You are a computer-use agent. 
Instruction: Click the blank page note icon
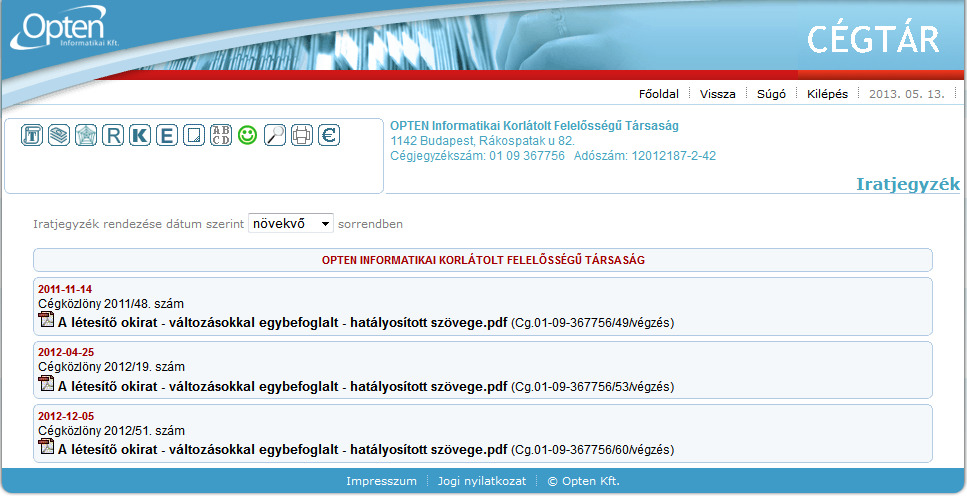194,135
